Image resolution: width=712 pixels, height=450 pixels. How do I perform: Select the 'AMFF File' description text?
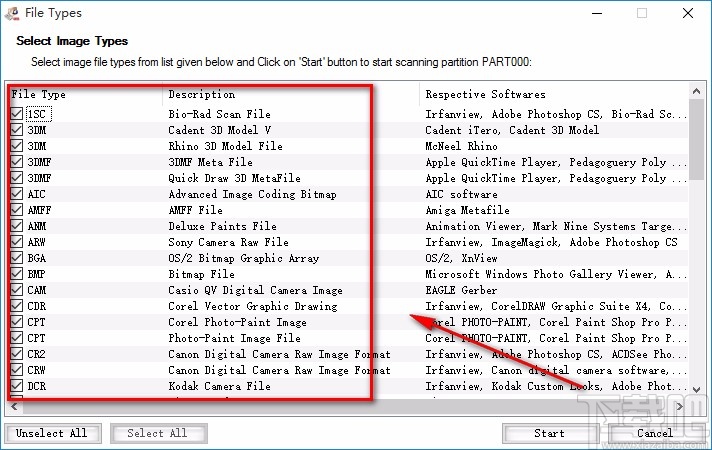[195, 210]
